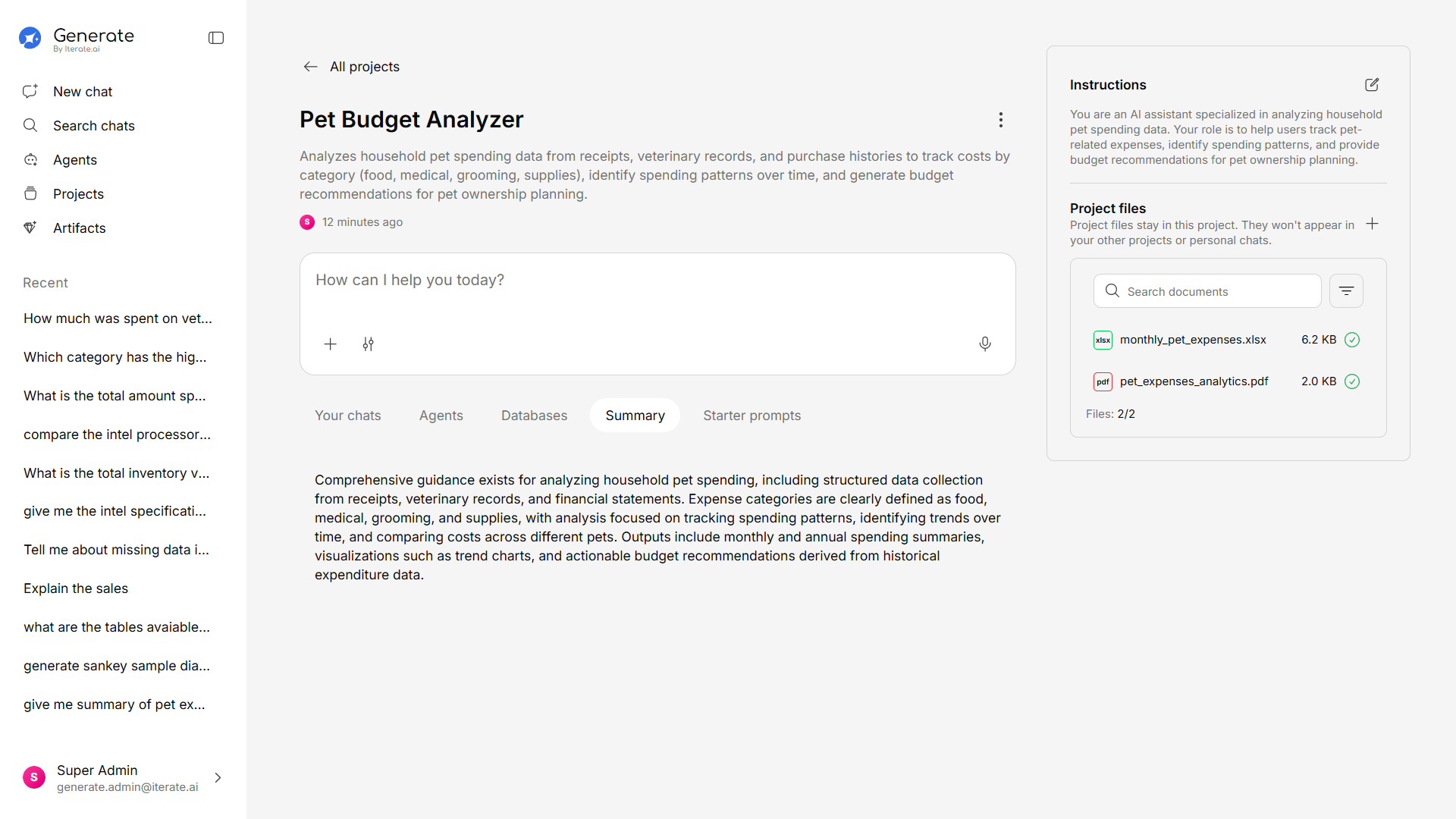This screenshot has height=819, width=1456.
Task: Switch to the Starter prompts tab
Action: [x=752, y=416]
